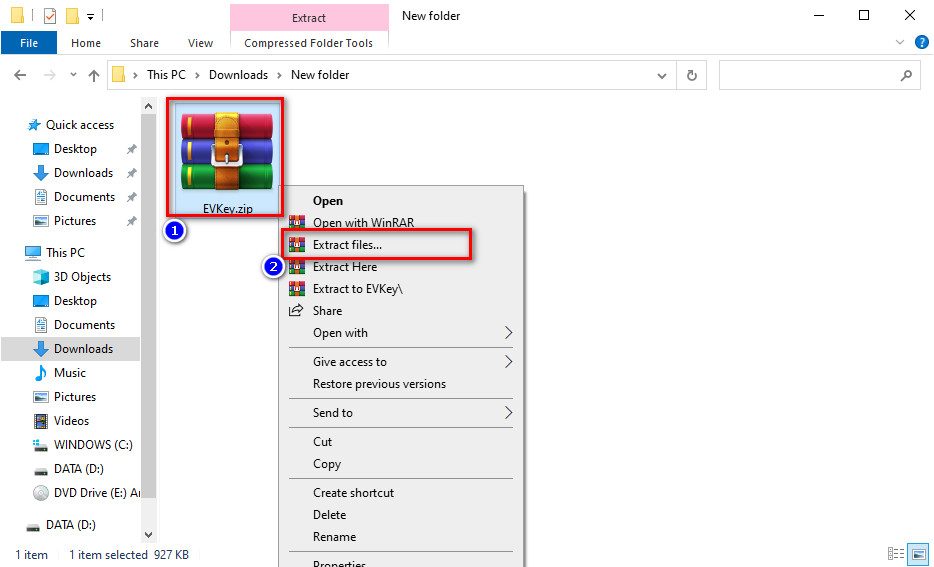Viewport: 934px width, 567px height.
Task: Expand the Open with submenu
Action: click(x=399, y=333)
